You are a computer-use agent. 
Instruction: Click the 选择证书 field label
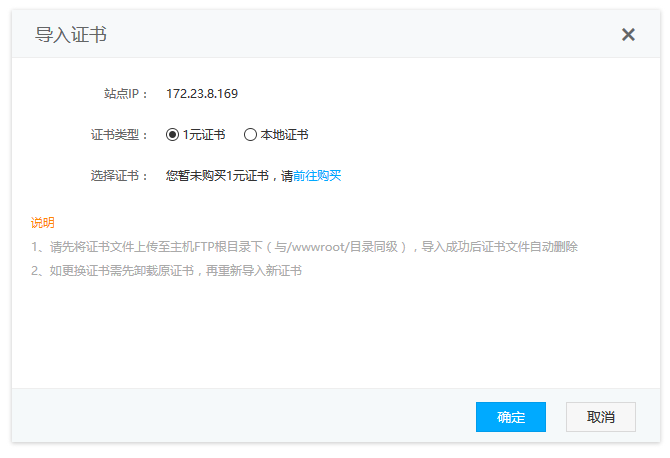pyautogui.click(x=119, y=176)
